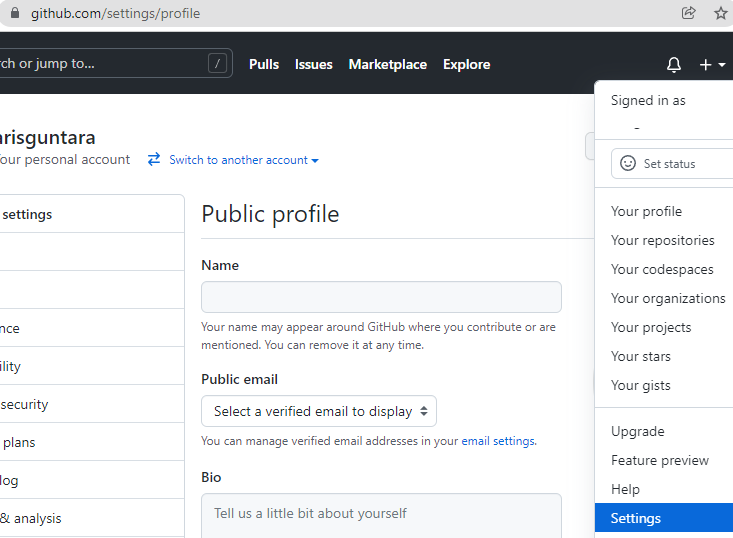Click the settings header in left sidebar
This screenshot has height=538, width=733.
pyautogui.click(x=27, y=214)
